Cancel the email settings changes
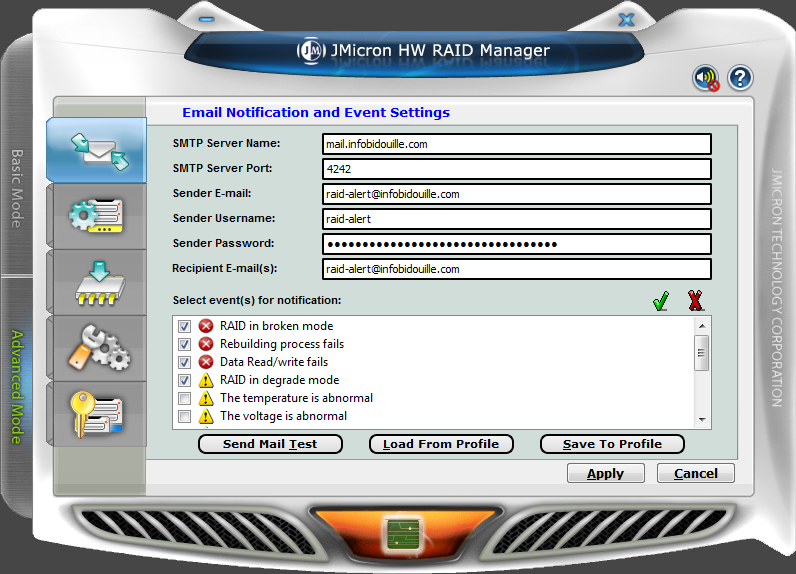Image resolution: width=796 pixels, height=574 pixels. (x=695, y=474)
